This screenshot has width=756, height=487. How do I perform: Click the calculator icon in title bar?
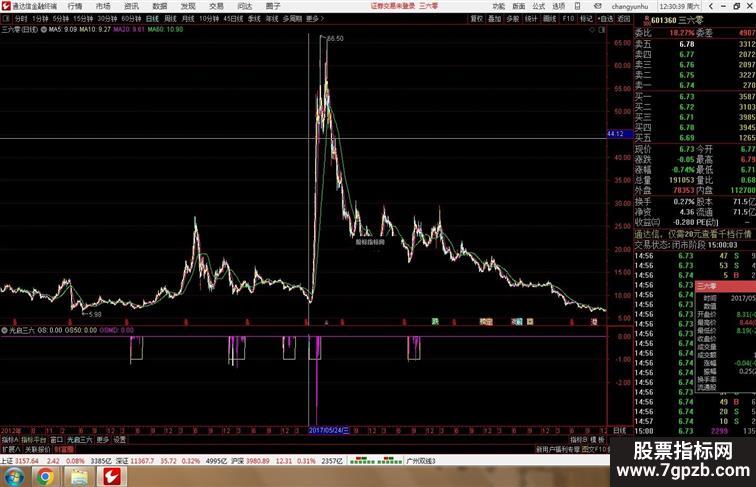(578, 6)
